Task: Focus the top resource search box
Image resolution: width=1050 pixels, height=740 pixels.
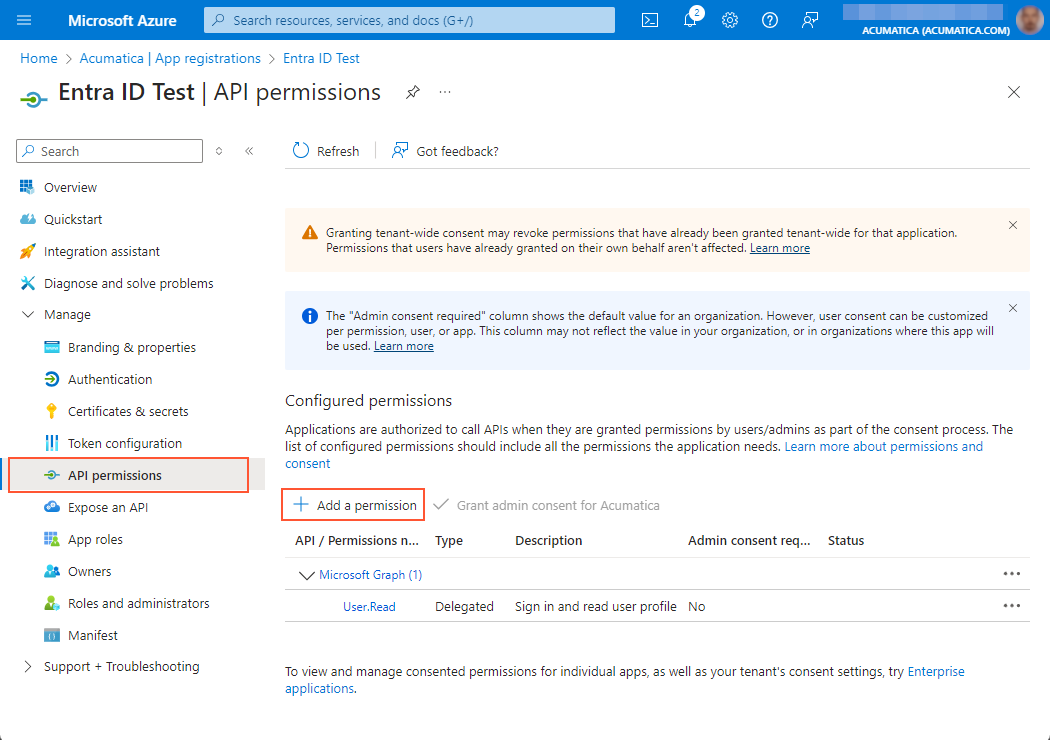Action: point(410,20)
